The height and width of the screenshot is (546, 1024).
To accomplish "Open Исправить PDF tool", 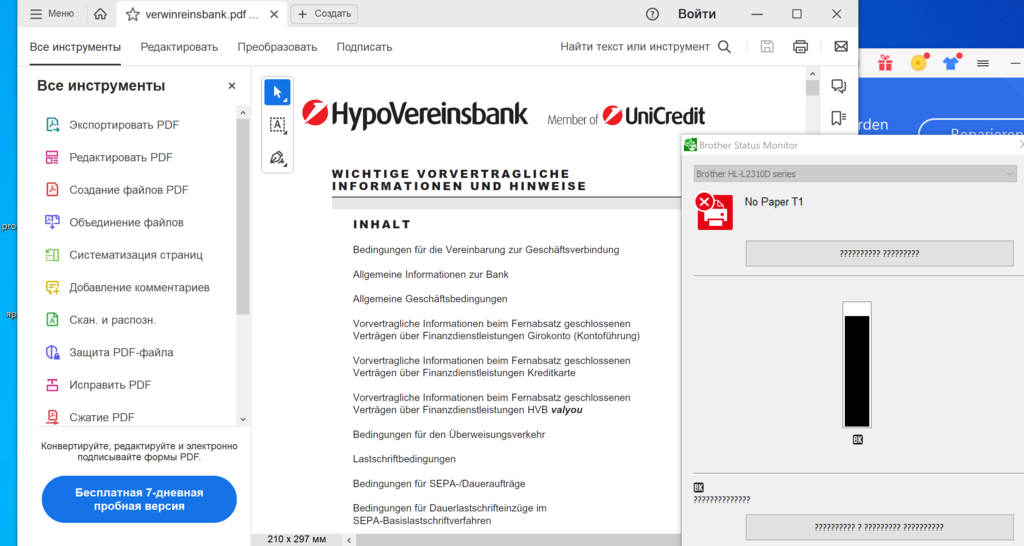I will click(97, 385).
